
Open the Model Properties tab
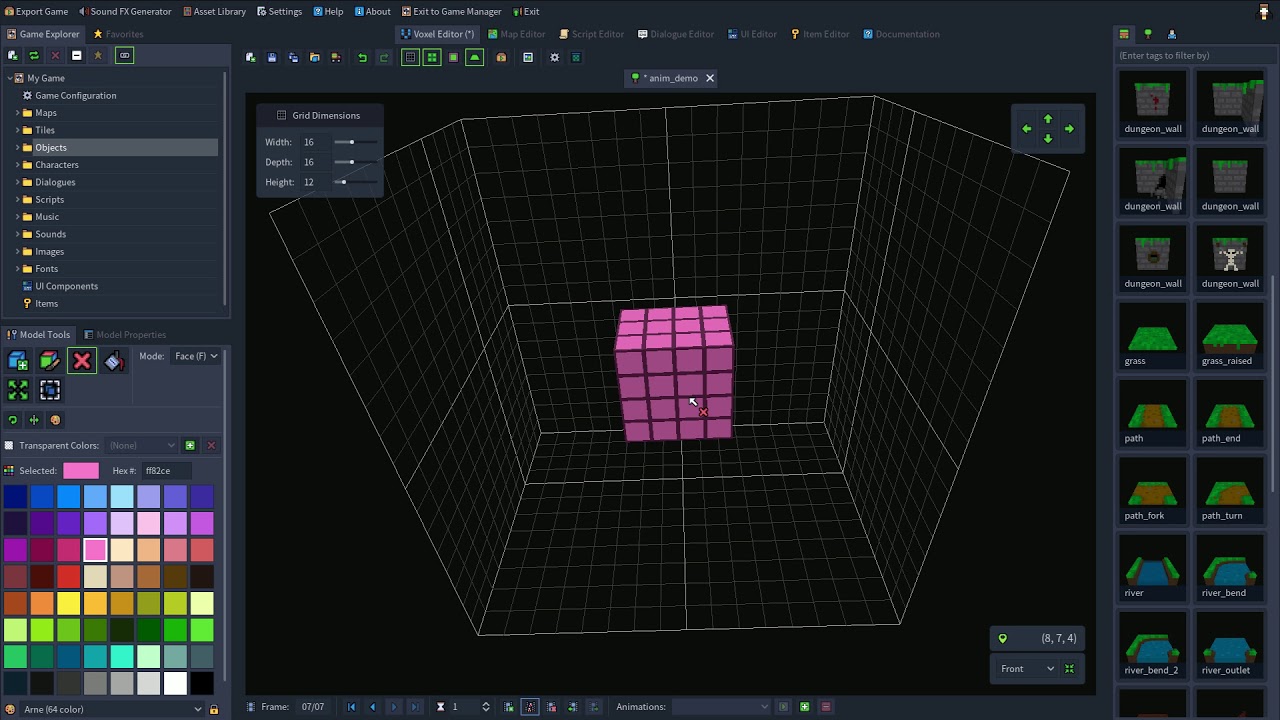(125, 335)
